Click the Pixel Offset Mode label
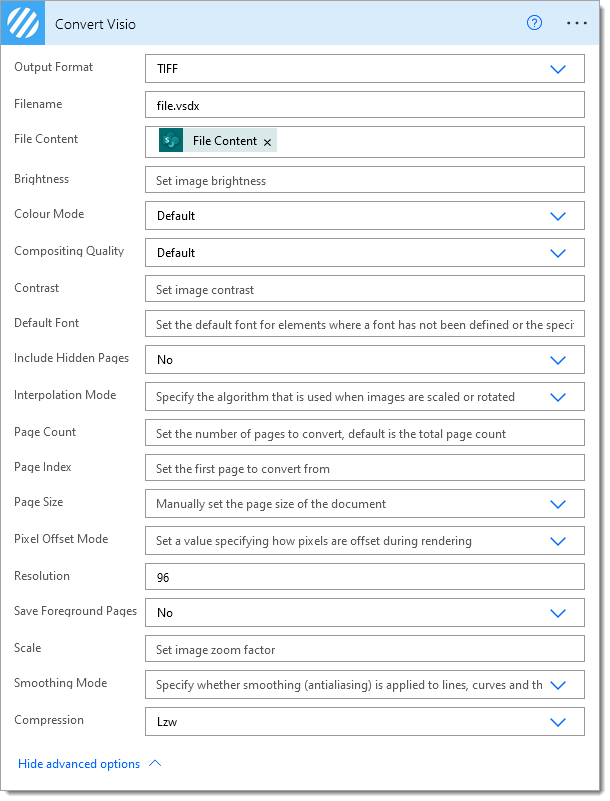Image resolution: width=610 pixels, height=801 pixels. pos(61,539)
